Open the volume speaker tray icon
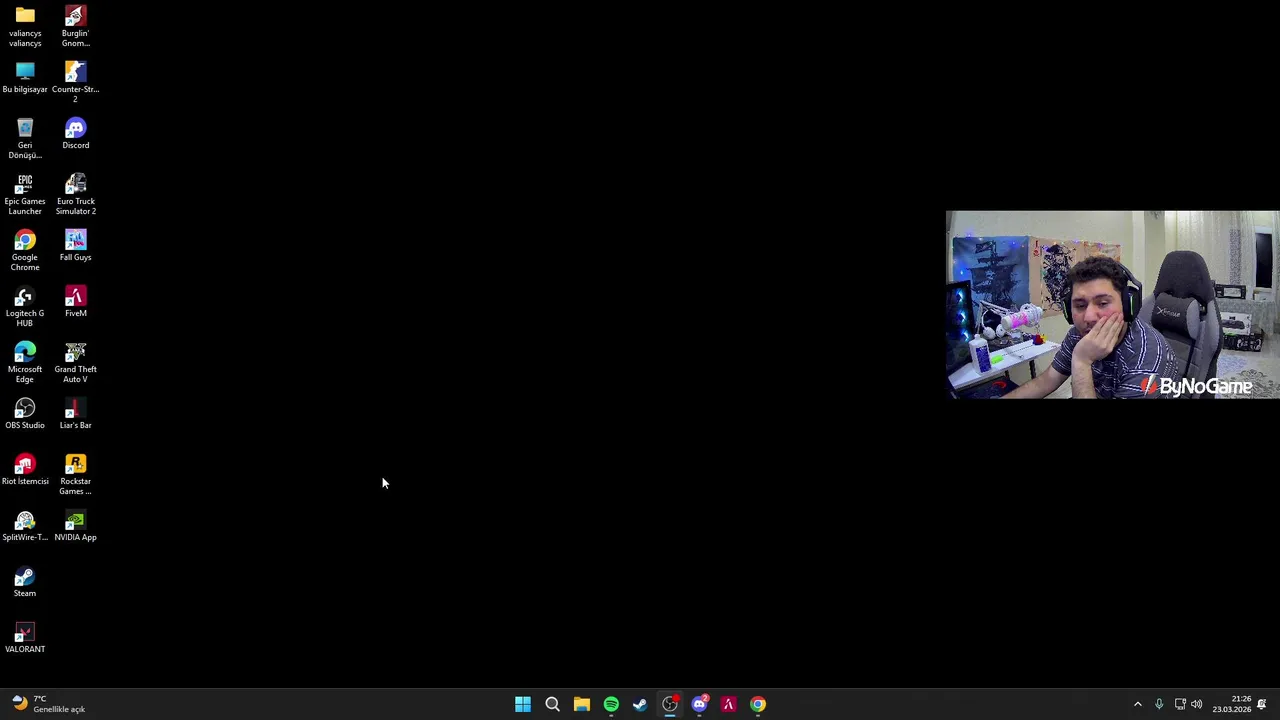Screen dimensions: 1280x720 click(1196, 704)
